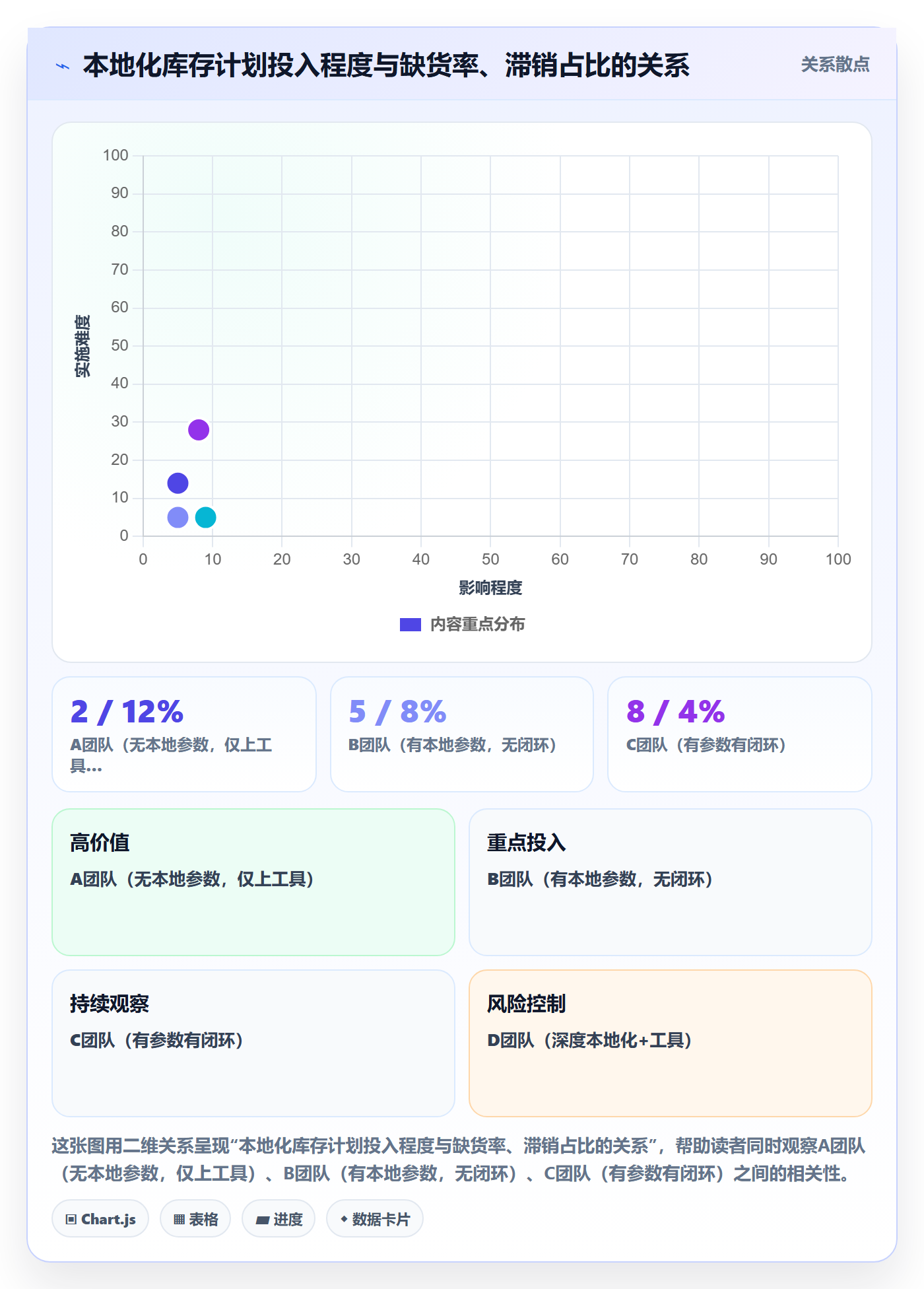Click the 数据卡片 tag chip

click(375, 1219)
